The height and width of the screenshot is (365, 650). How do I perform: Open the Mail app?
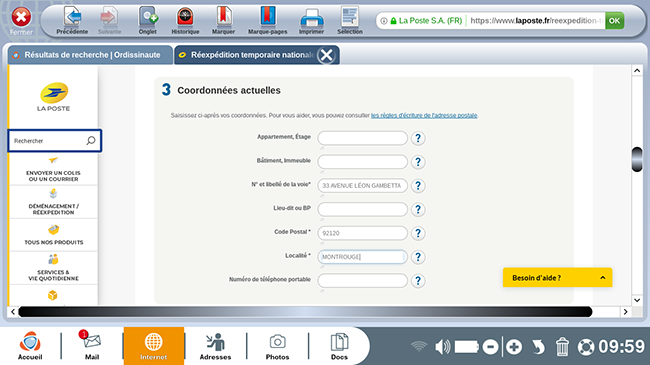coord(92,346)
